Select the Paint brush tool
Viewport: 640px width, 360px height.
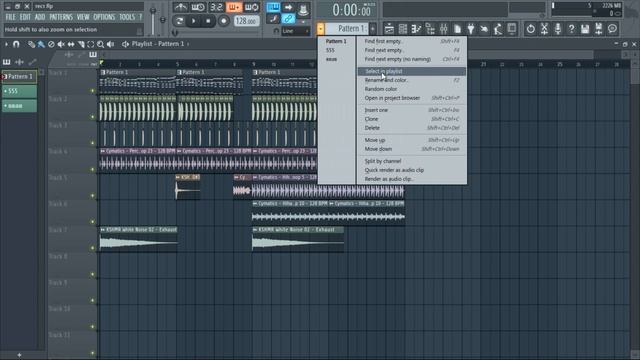(x=41, y=44)
